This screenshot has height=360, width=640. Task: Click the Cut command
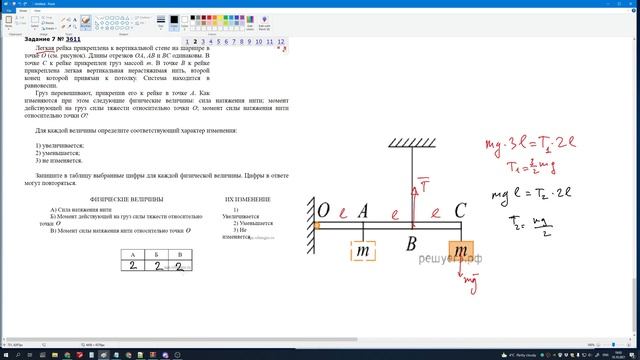tap(21, 18)
